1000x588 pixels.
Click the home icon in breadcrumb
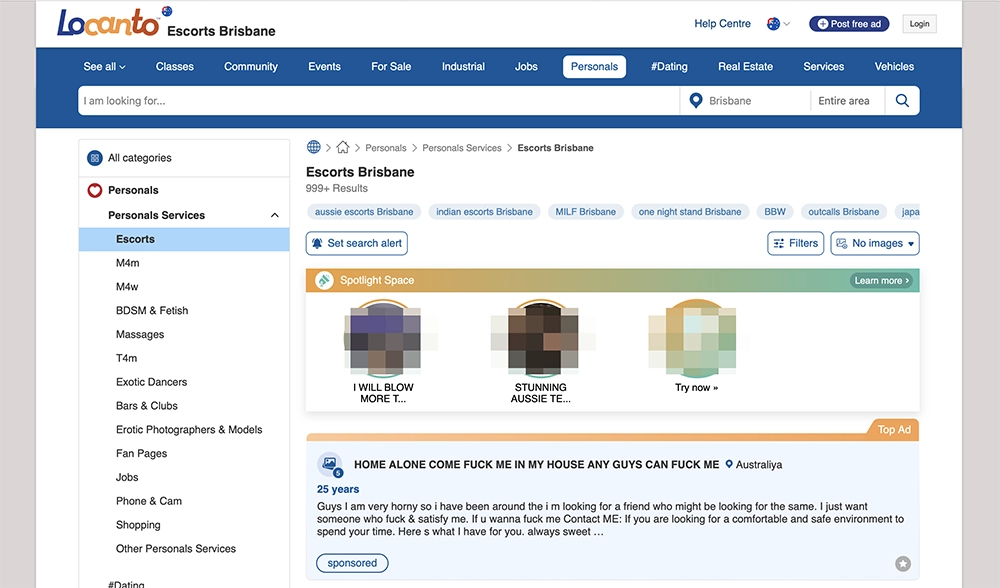pos(342,147)
